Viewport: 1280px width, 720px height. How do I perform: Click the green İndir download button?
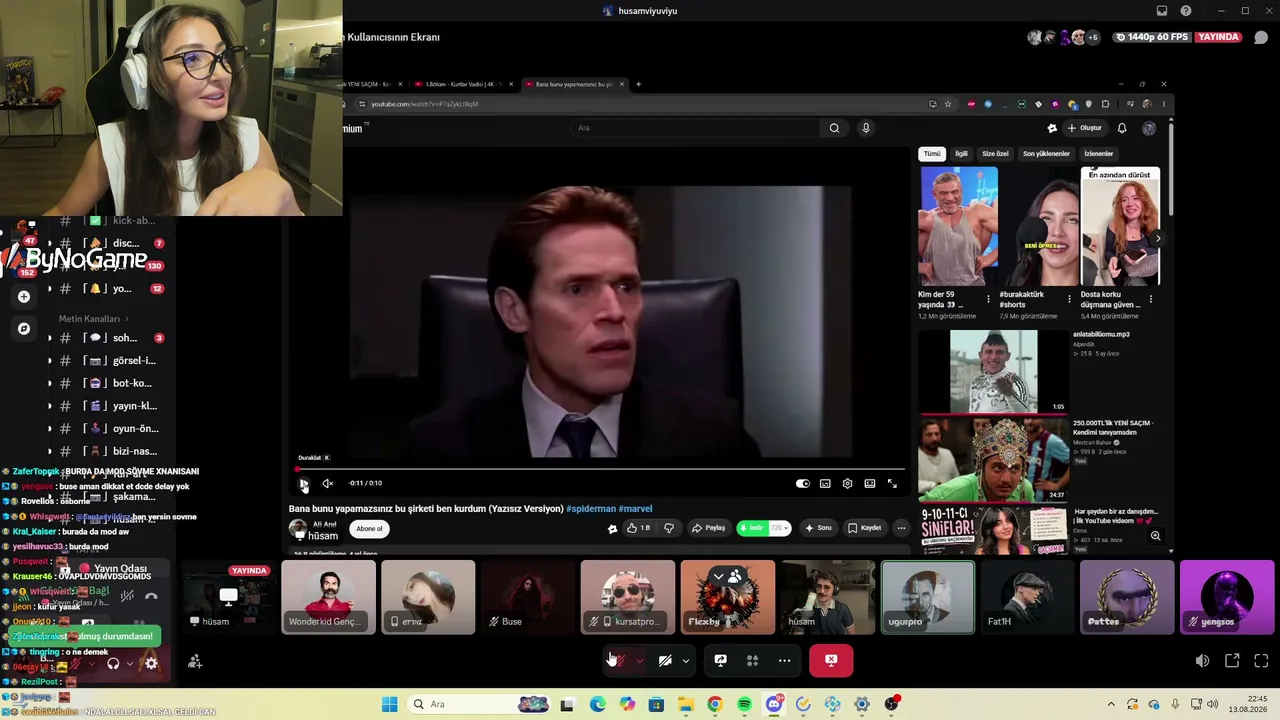(x=752, y=528)
